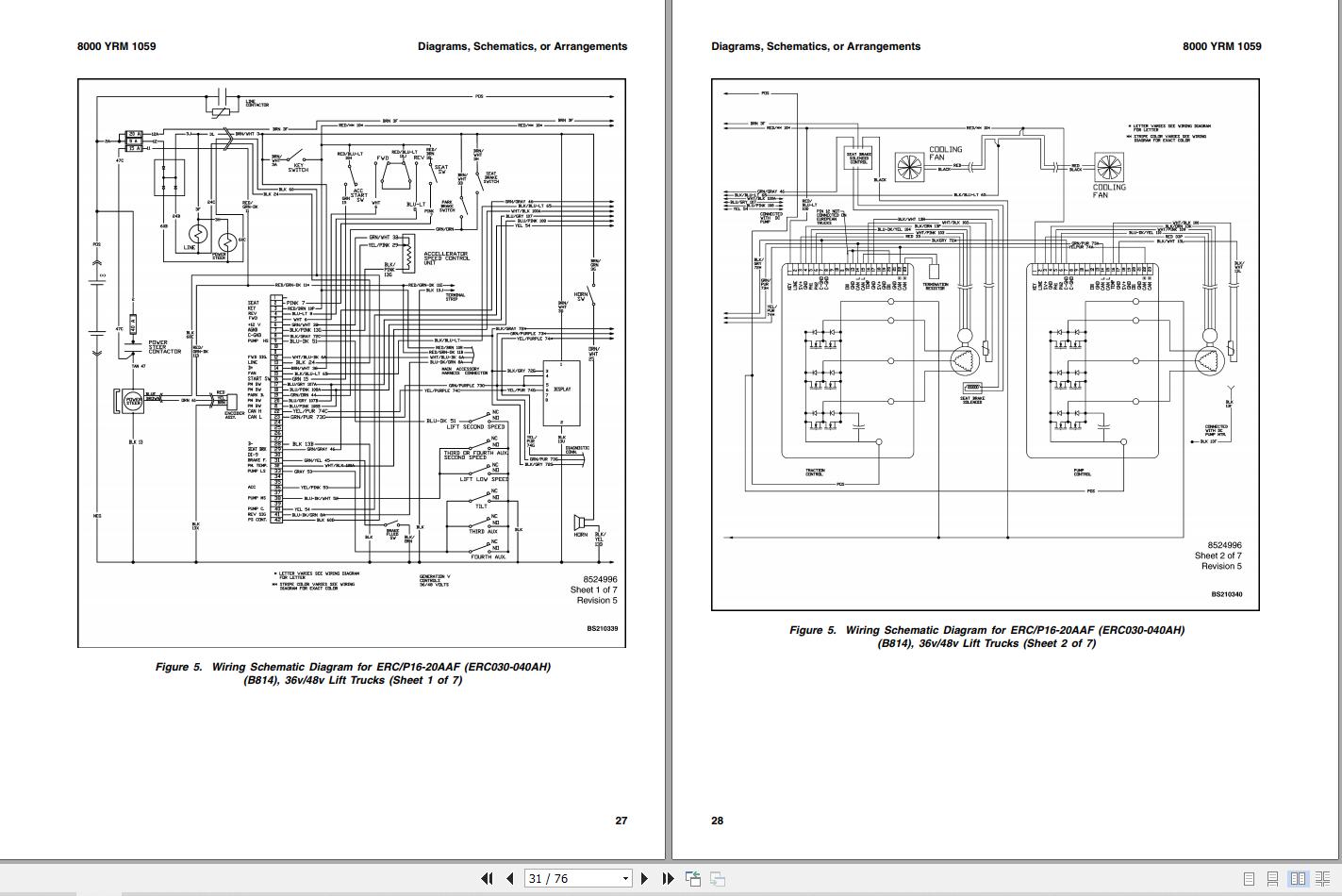Open the page number dropdown arrow

(x=625, y=879)
